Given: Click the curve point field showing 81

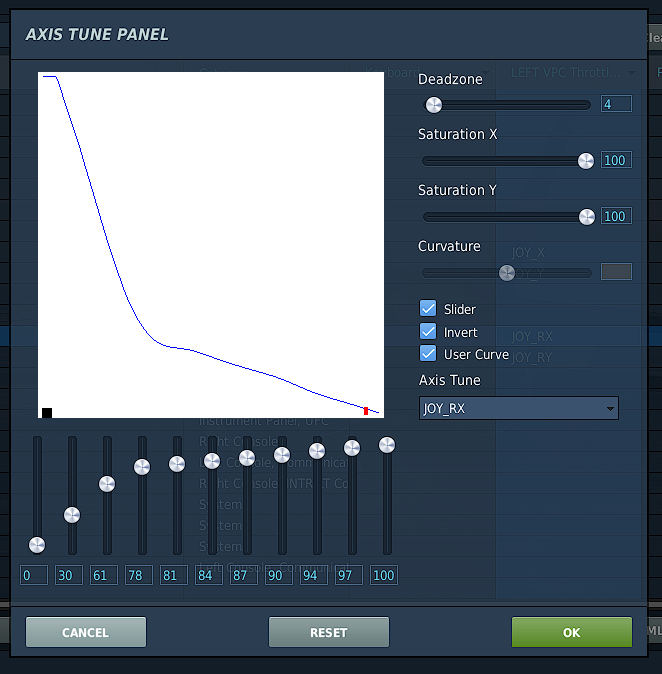Looking at the screenshot, I should [x=174, y=575].
